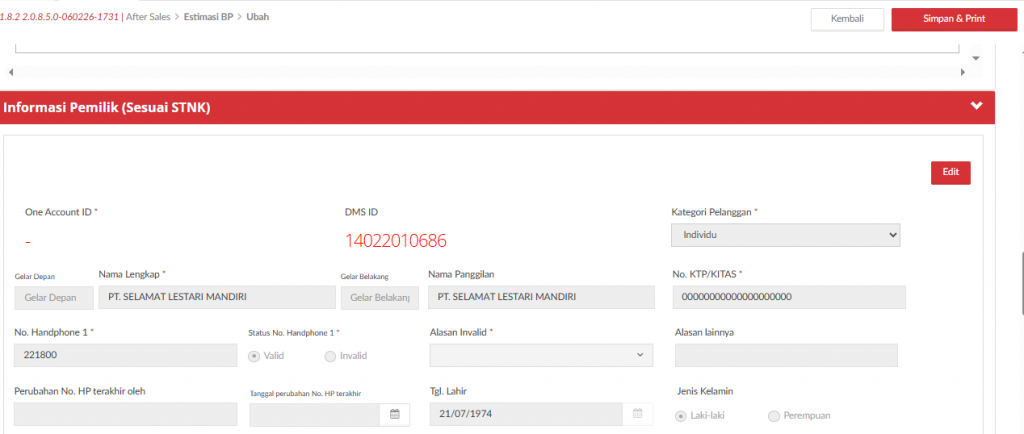Image resolution: width=1024 pixels, height=434 pixels.
Task: Click the No. KTP/KITAS field
Action: coord(789,297)
